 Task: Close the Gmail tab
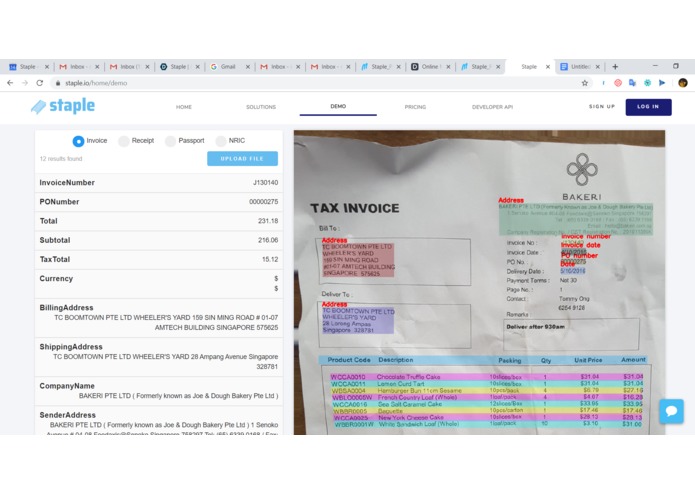pos(248,67)
